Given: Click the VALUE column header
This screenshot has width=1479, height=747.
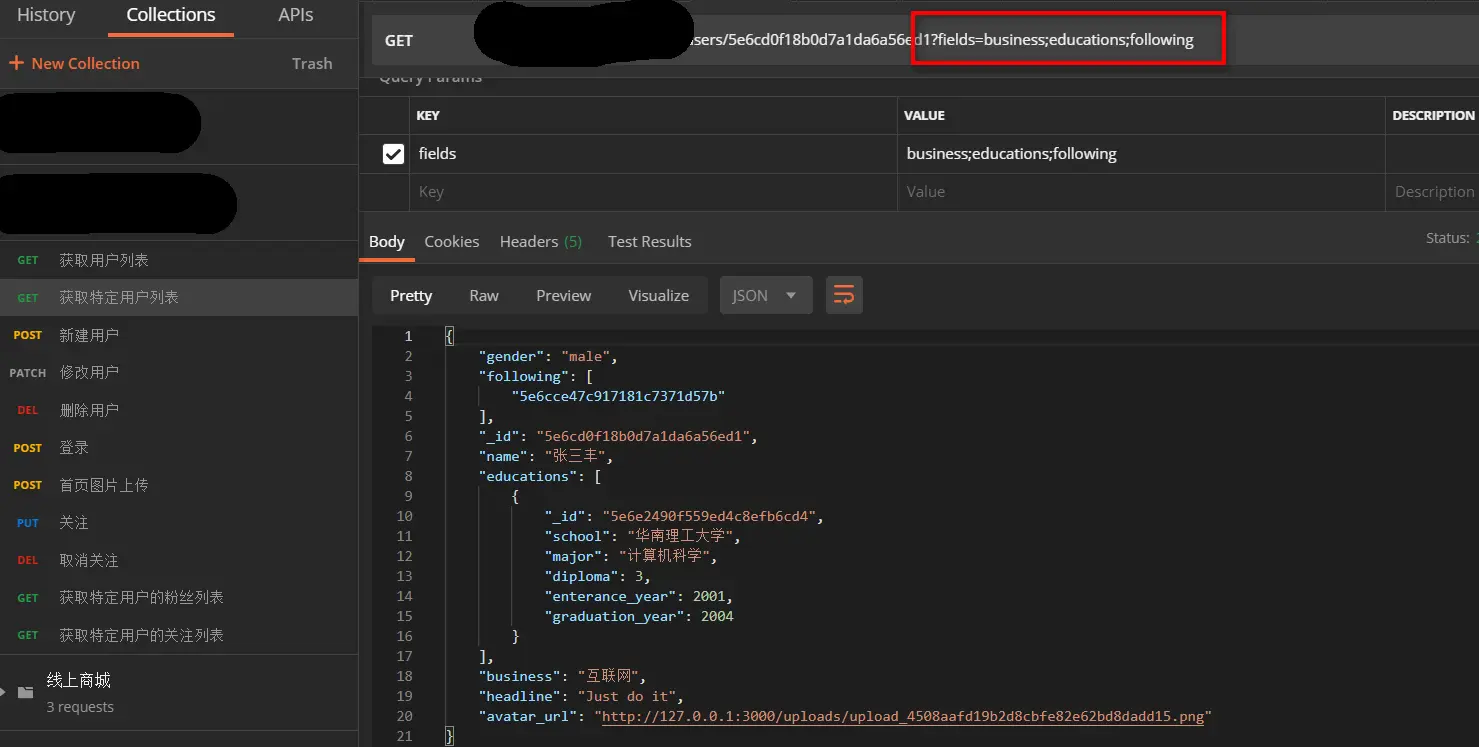Looking at the screenshot, I should 925,116.
